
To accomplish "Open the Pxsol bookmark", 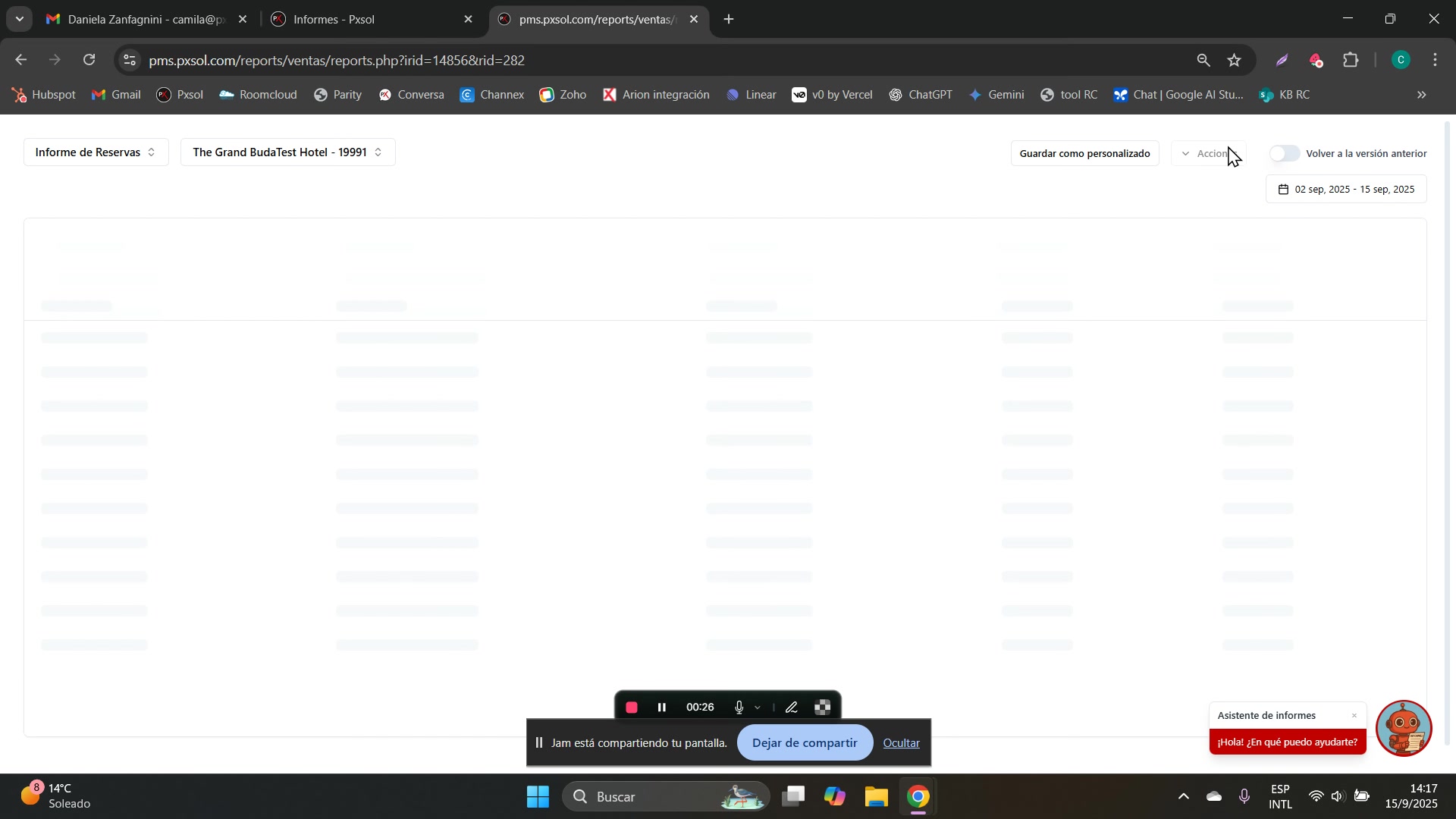I will (180, 95).
